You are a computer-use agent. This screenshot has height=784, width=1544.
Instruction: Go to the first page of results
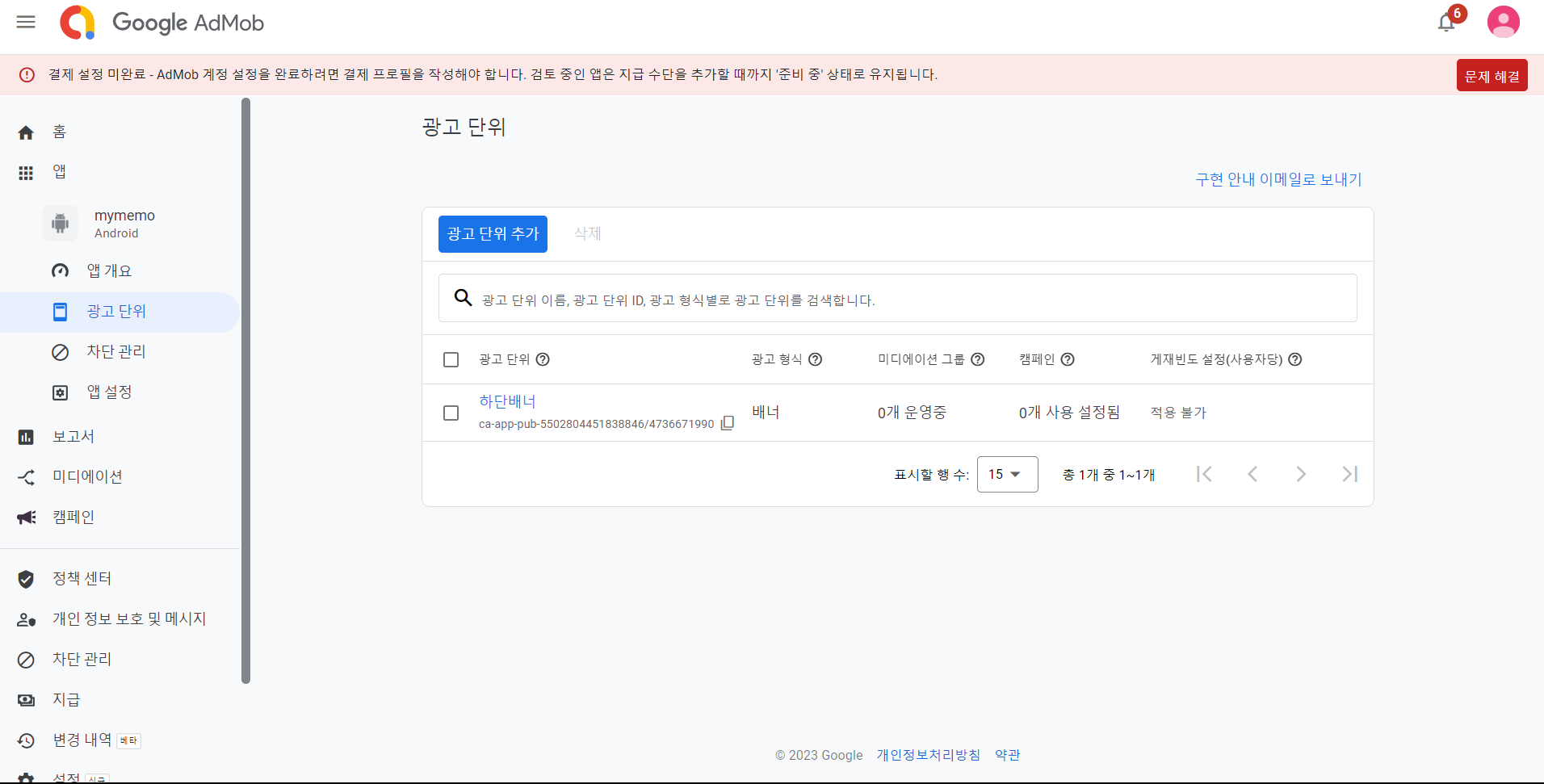(1204, 474)
